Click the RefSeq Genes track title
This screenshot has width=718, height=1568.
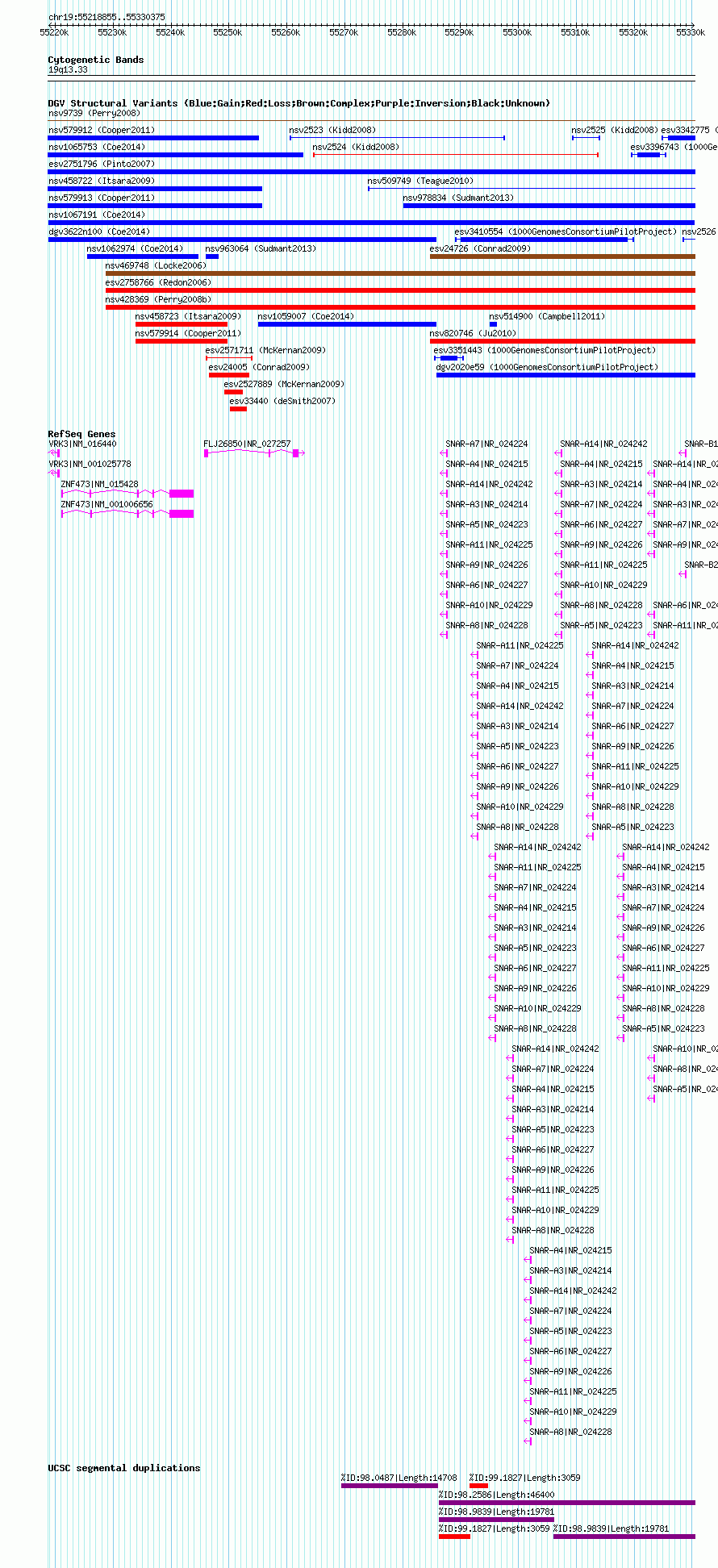click(81, 434)
